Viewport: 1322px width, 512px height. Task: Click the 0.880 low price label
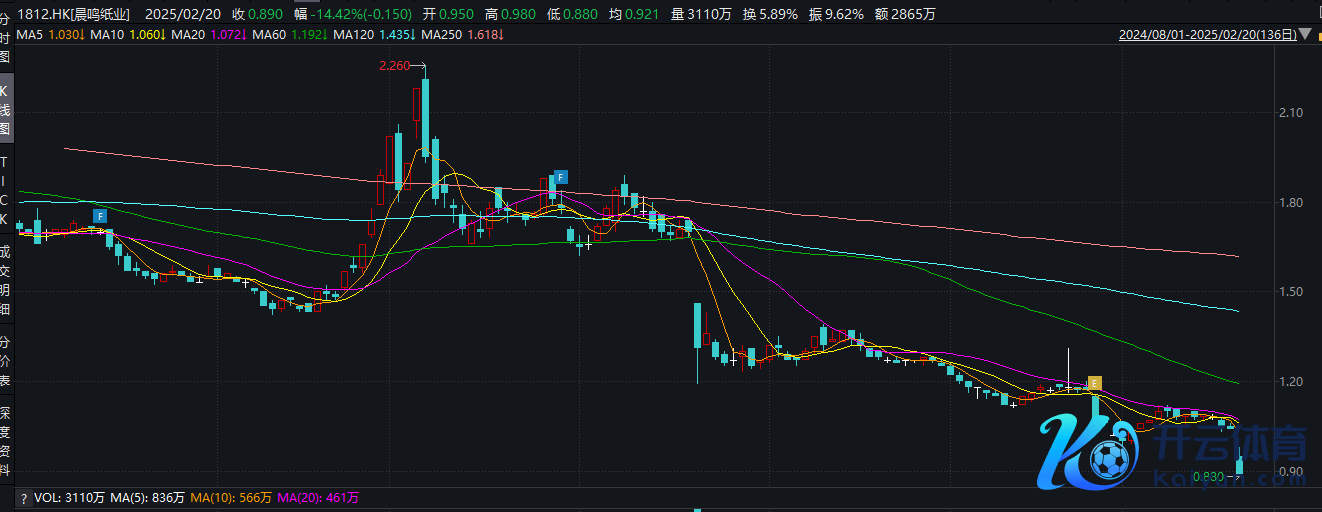click(x=1208, y=477)
